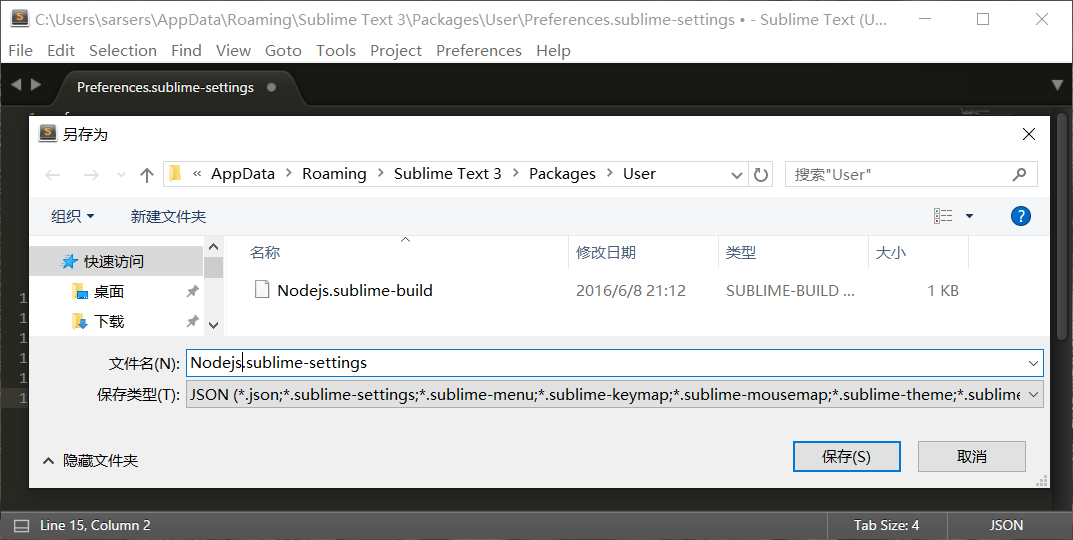Screen dimensions: 1073x540
Task: Change the Tab Size: 4 setting
Action: coord(886,526)
